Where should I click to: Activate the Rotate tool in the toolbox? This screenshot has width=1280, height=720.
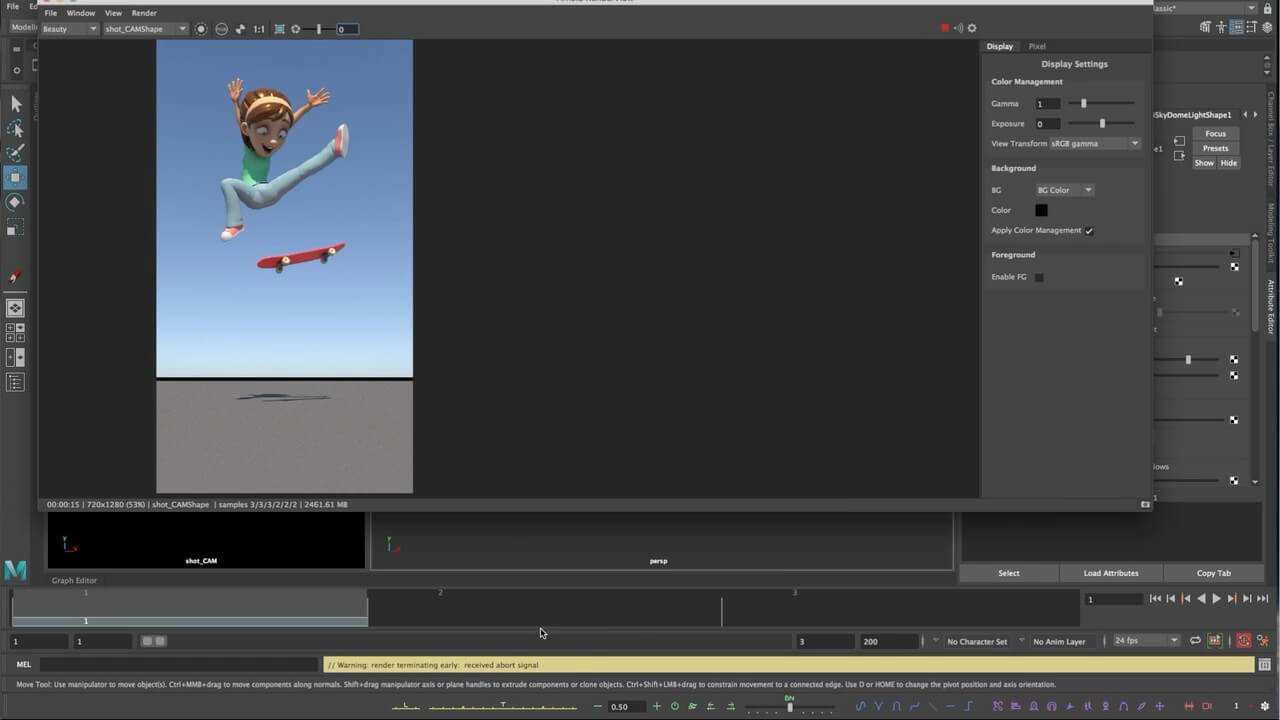pos(16,202)
